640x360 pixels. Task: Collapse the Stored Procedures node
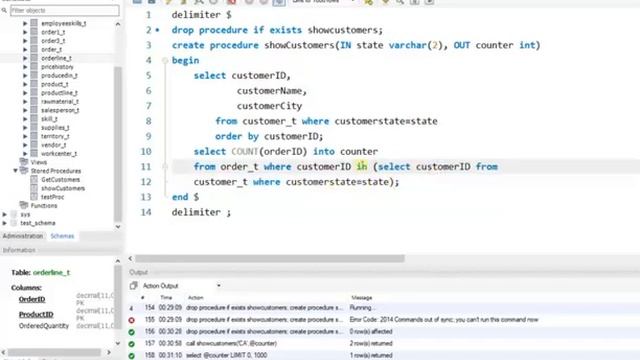[16, 171]
